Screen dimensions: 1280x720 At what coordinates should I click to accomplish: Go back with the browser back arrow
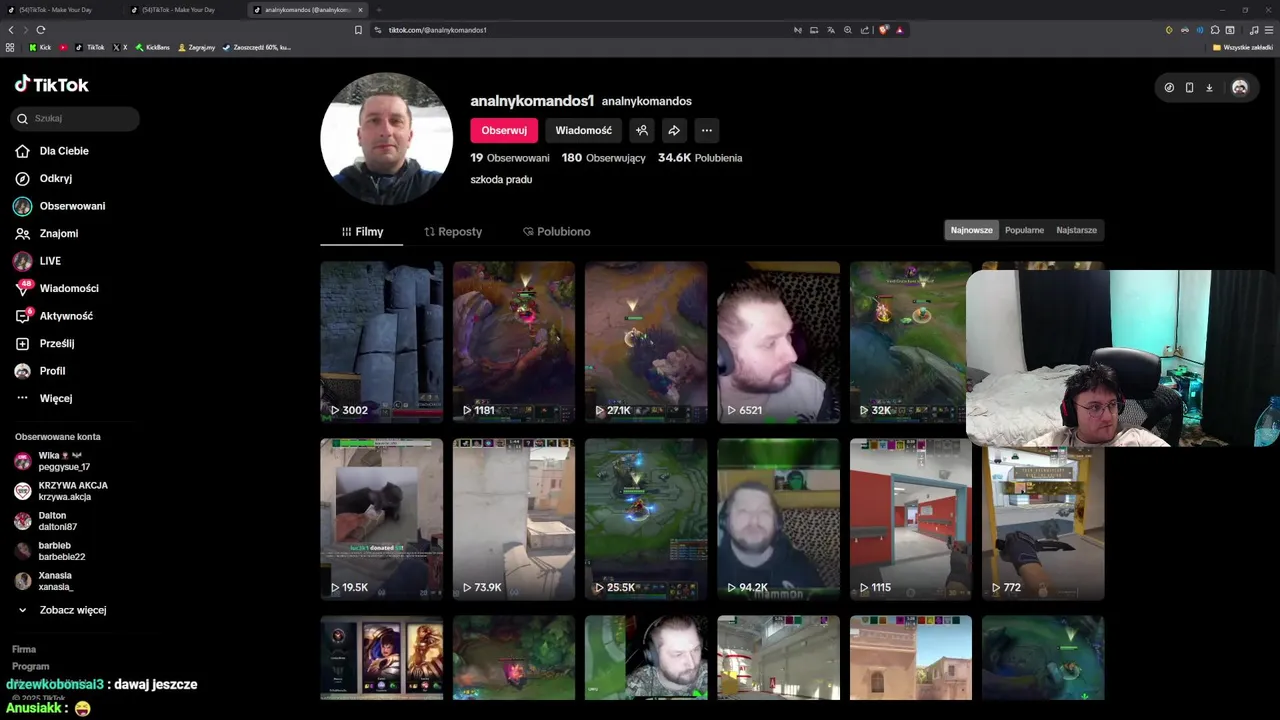coord(11,30)
